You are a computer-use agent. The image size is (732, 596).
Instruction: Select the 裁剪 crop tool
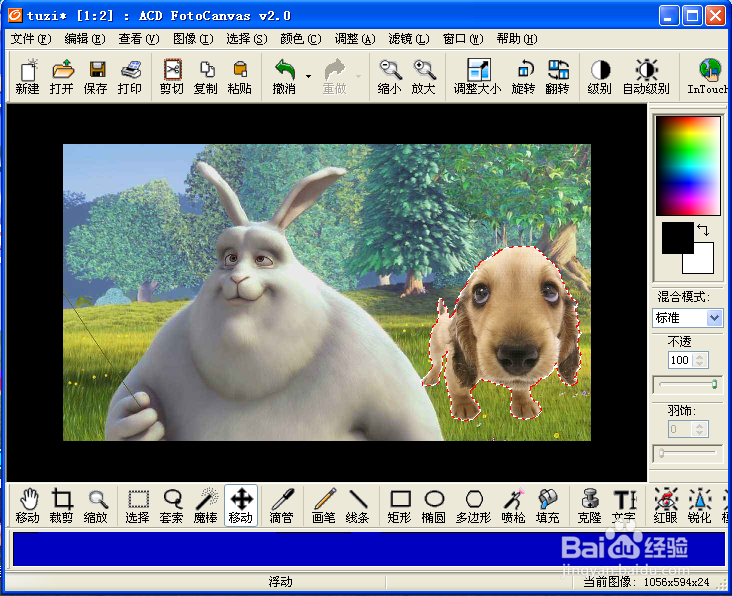click(62, 506)
